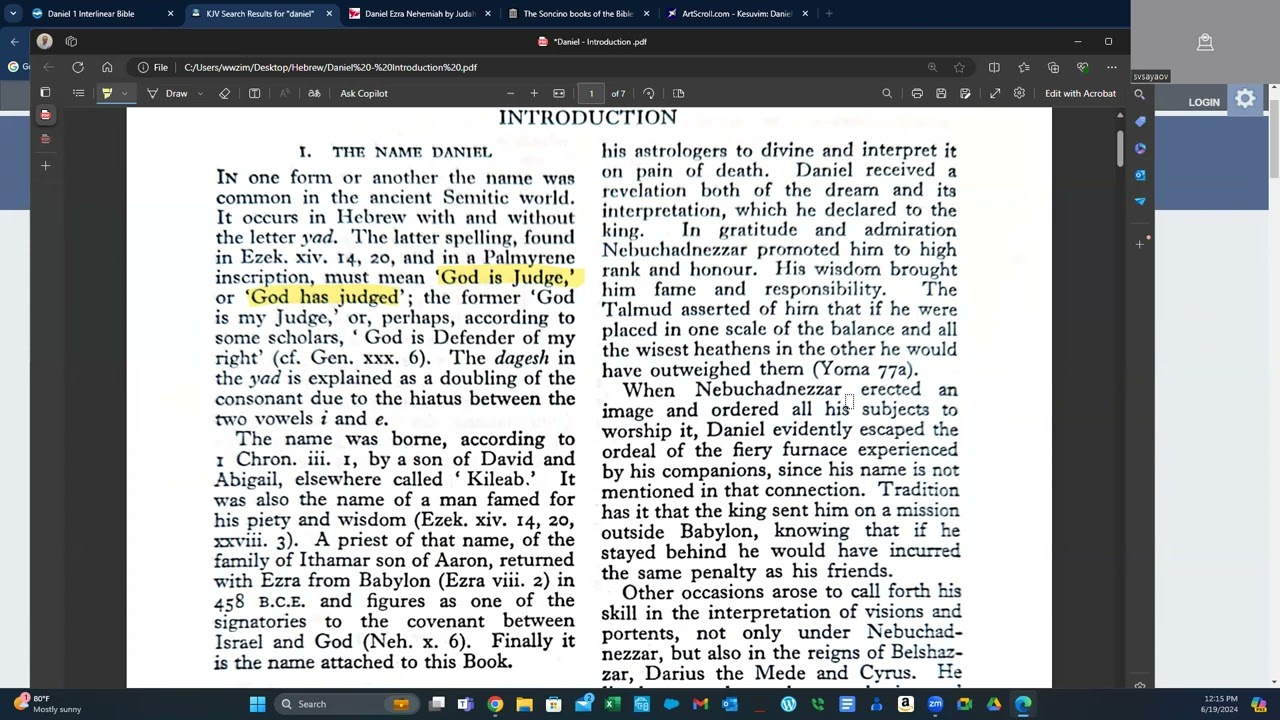The height and width of the screenshot is (720, 1280).
Task: Click the PDF vertical scrollbar thumb
Action: [1119, 147]
